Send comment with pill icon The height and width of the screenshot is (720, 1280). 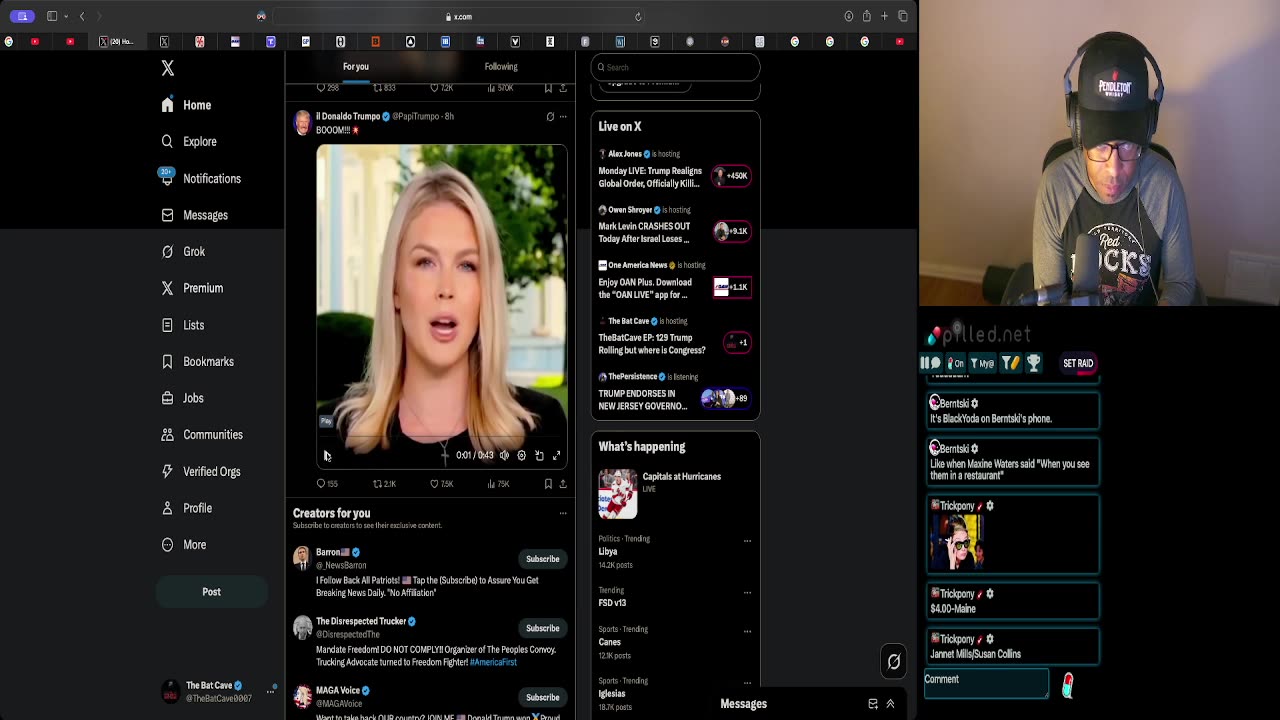coord(1068,685)
